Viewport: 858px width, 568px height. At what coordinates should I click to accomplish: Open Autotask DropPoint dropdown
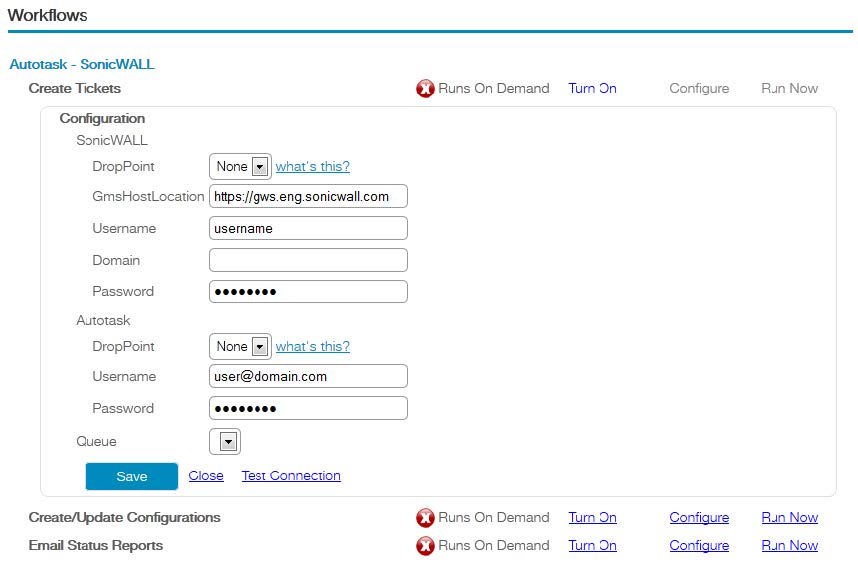240,346
